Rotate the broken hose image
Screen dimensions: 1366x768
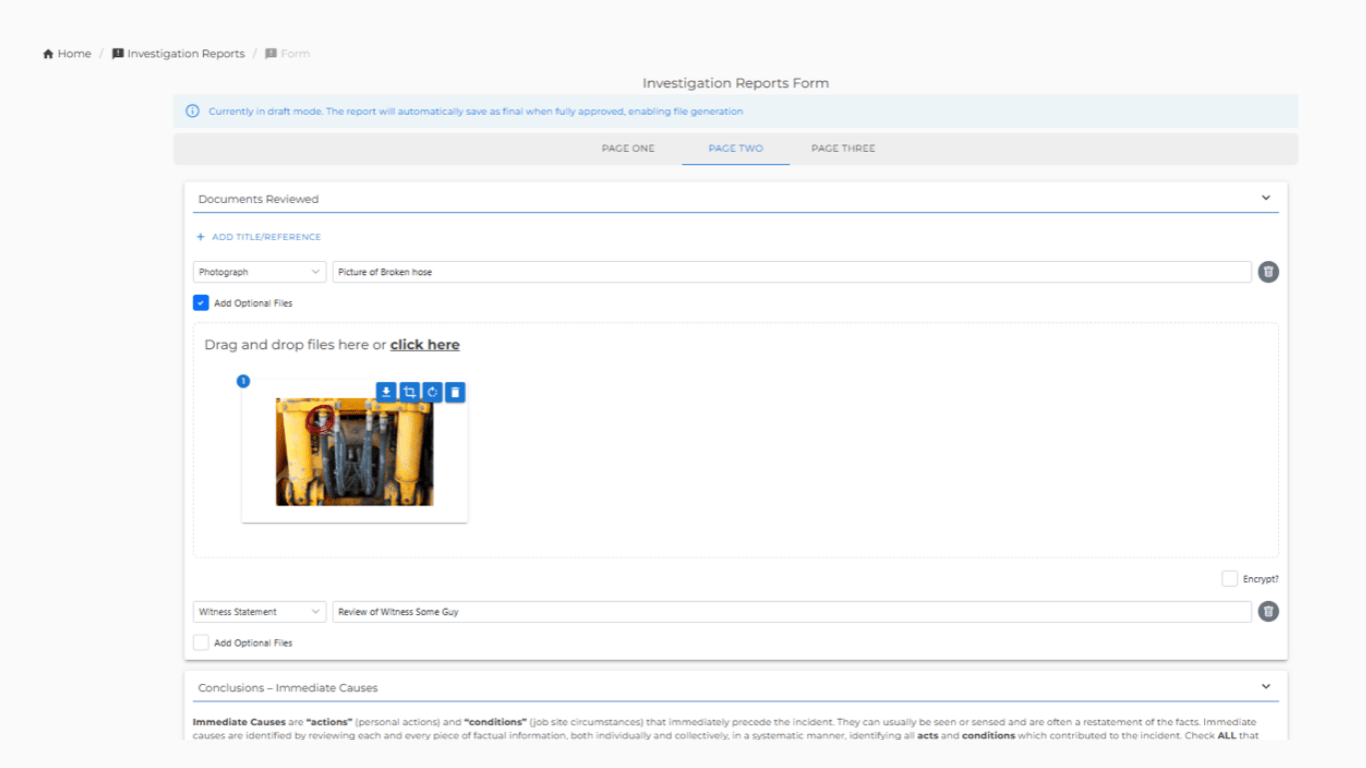click(x=433, y=392)
